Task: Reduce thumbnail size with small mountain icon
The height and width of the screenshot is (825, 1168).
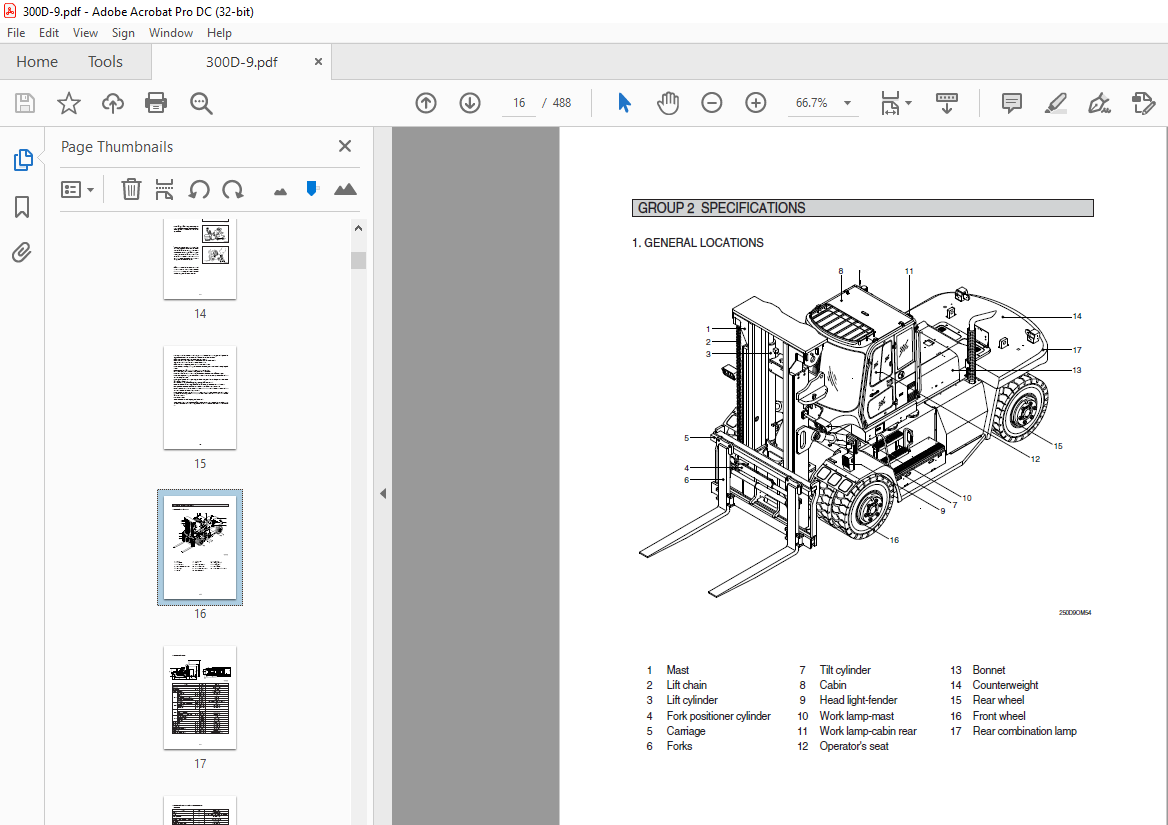Action: click(280, 191)
